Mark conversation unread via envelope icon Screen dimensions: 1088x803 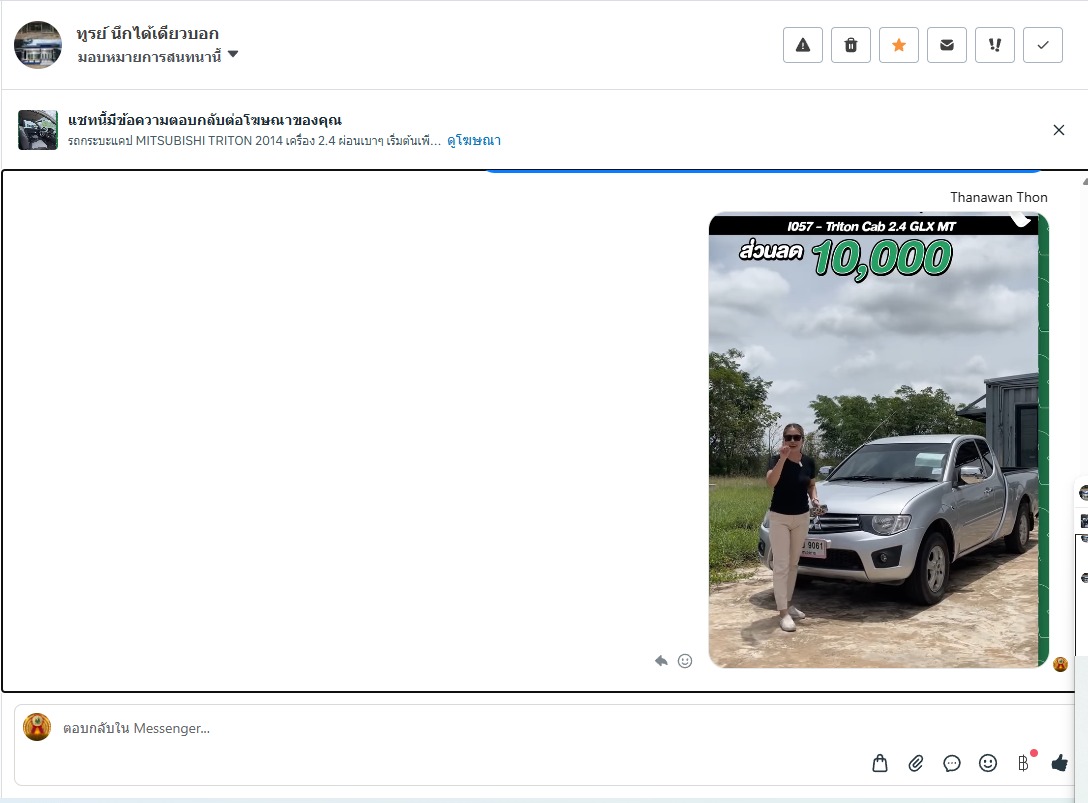[x=946, y=45]
